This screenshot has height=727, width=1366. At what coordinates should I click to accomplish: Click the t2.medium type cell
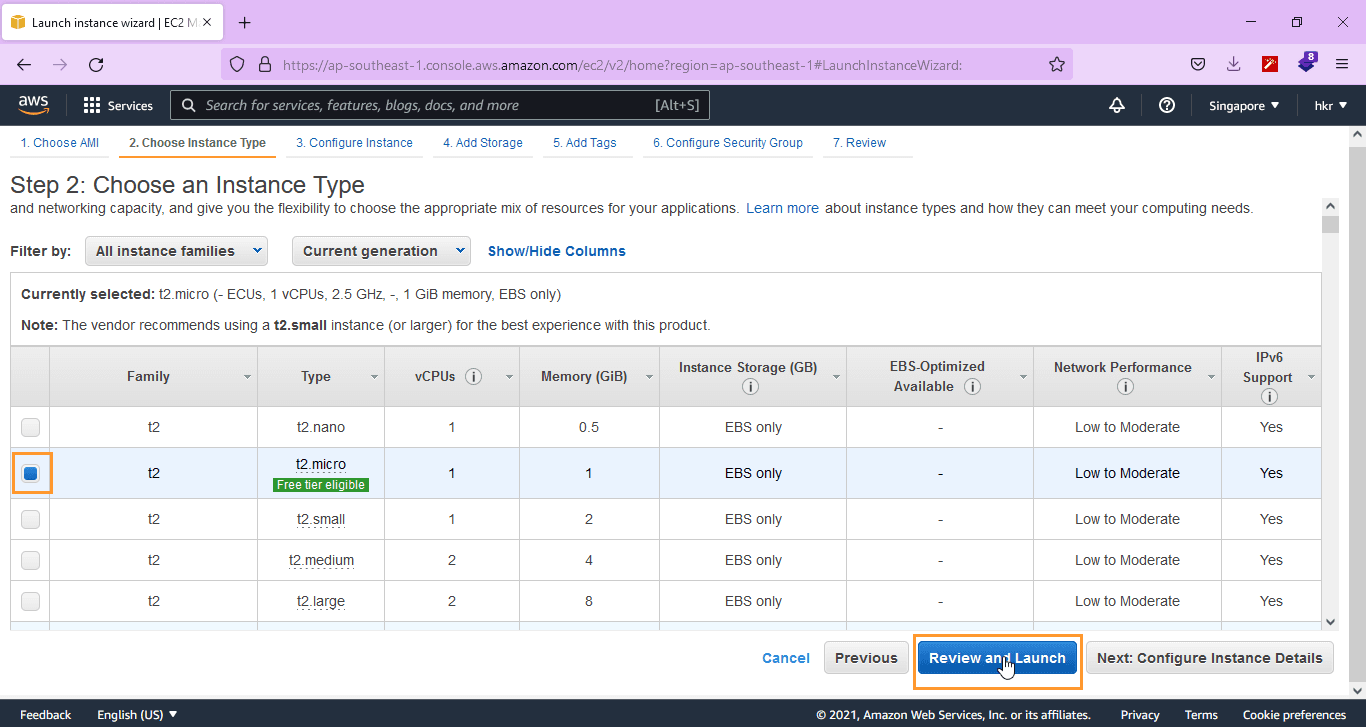[321, 560]
